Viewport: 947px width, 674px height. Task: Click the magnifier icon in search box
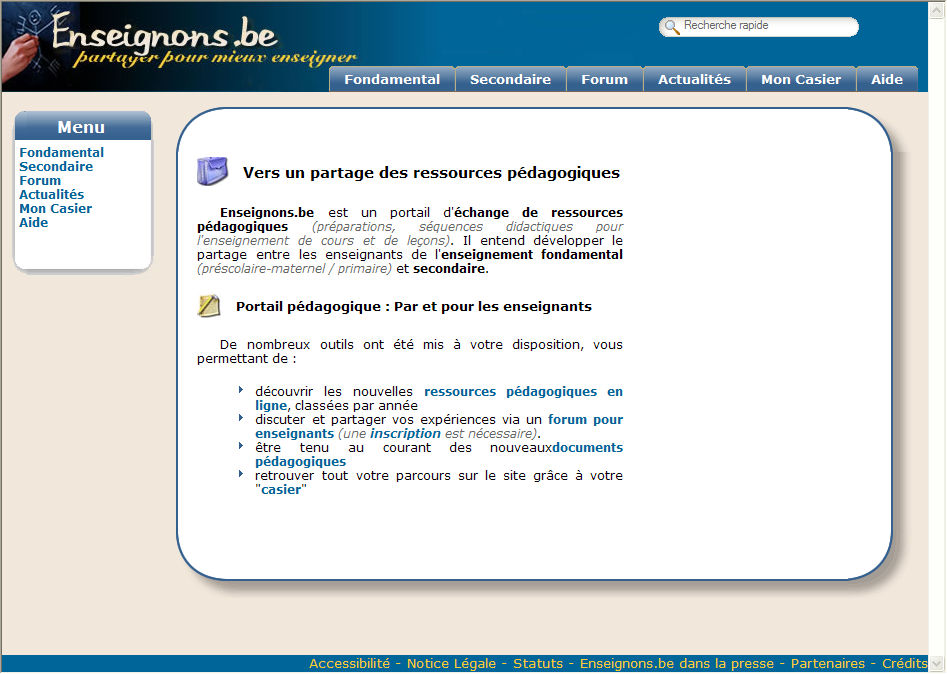click(x=672, y=27)
